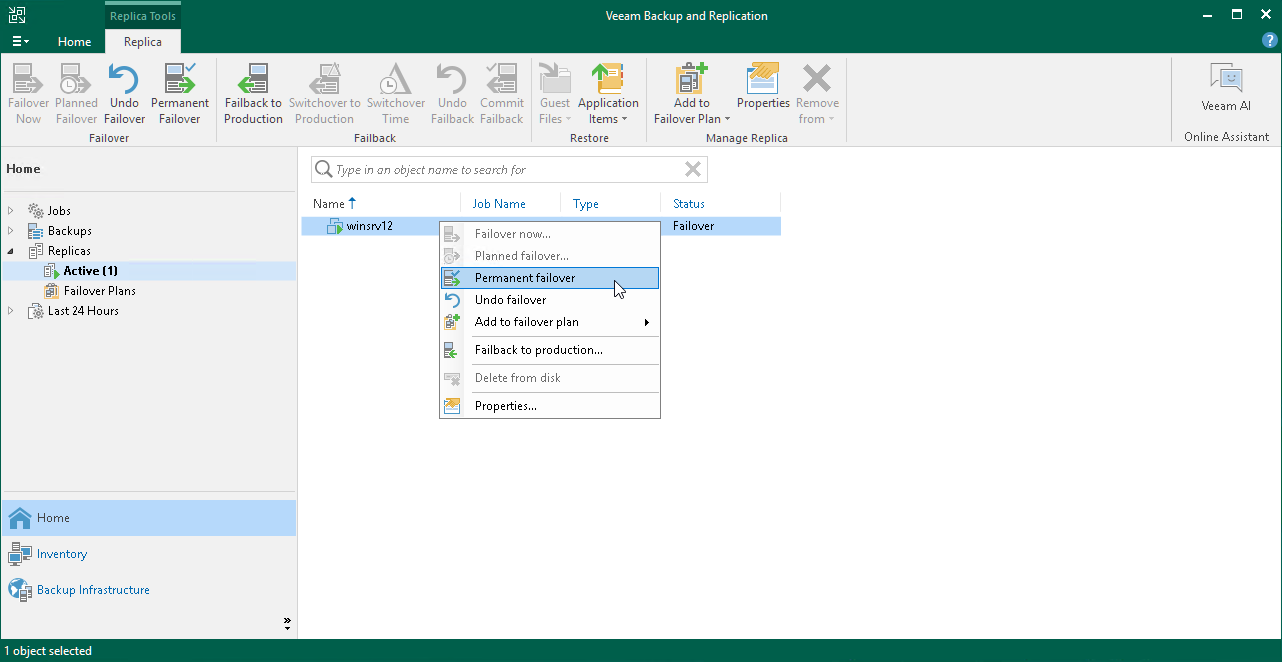Choose Properties in the context menu
1282x662 pixels.
pos(550,406)
